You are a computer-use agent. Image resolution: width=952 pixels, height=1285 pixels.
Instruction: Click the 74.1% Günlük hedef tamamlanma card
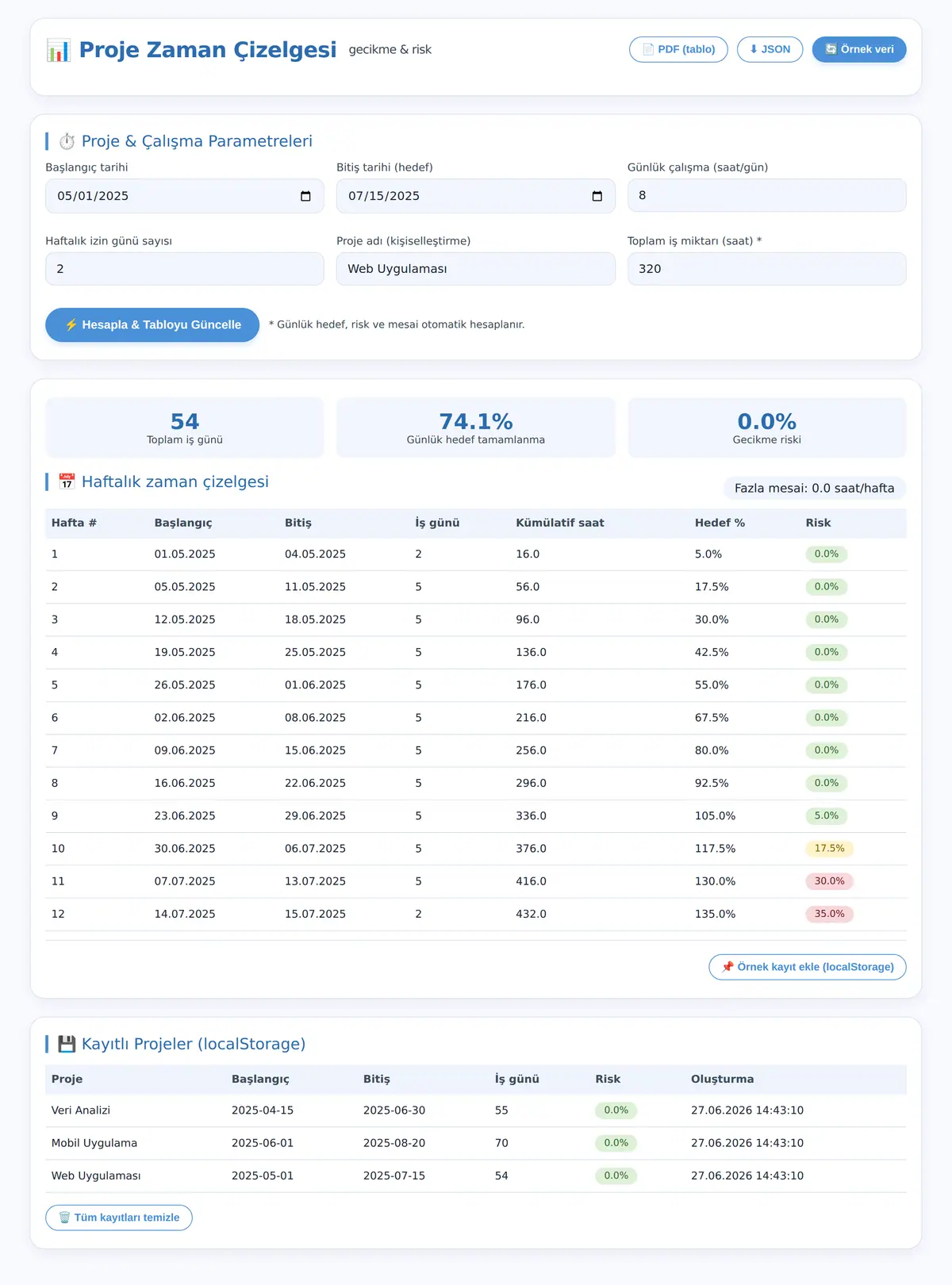(476, 428)
